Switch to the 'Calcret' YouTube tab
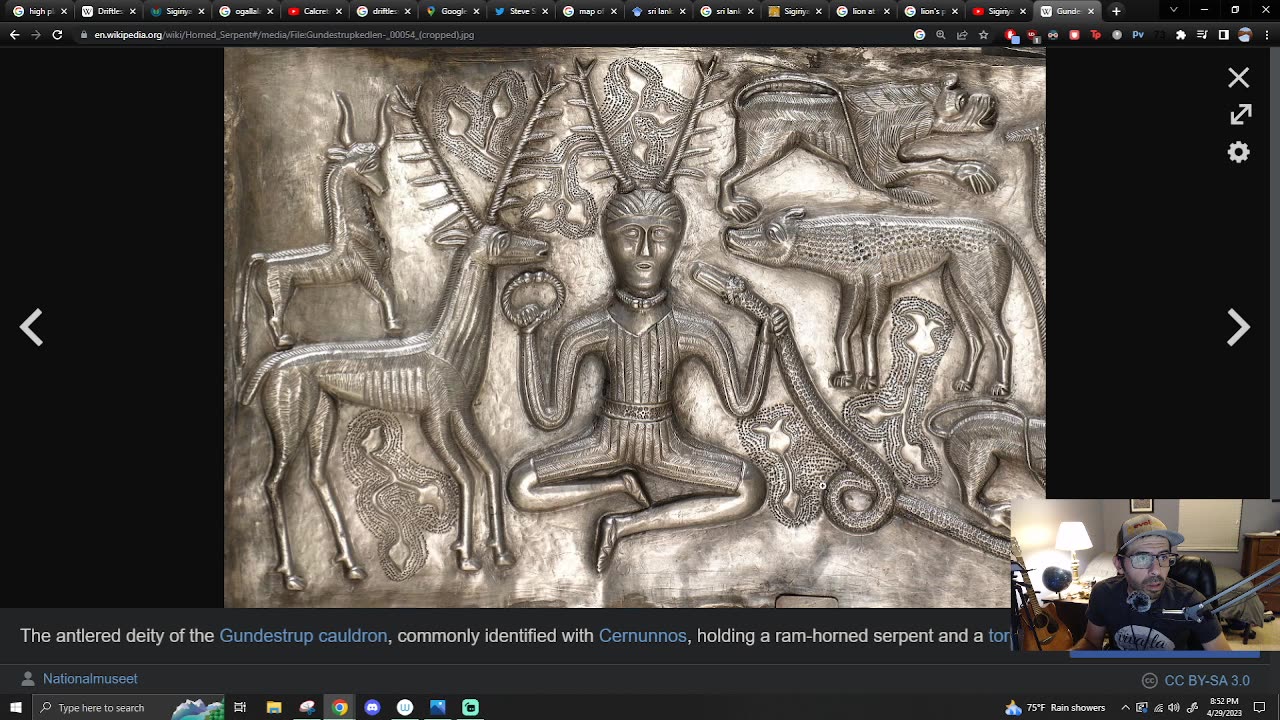This screenshot has width=1280, height=720. coord(315,11)
